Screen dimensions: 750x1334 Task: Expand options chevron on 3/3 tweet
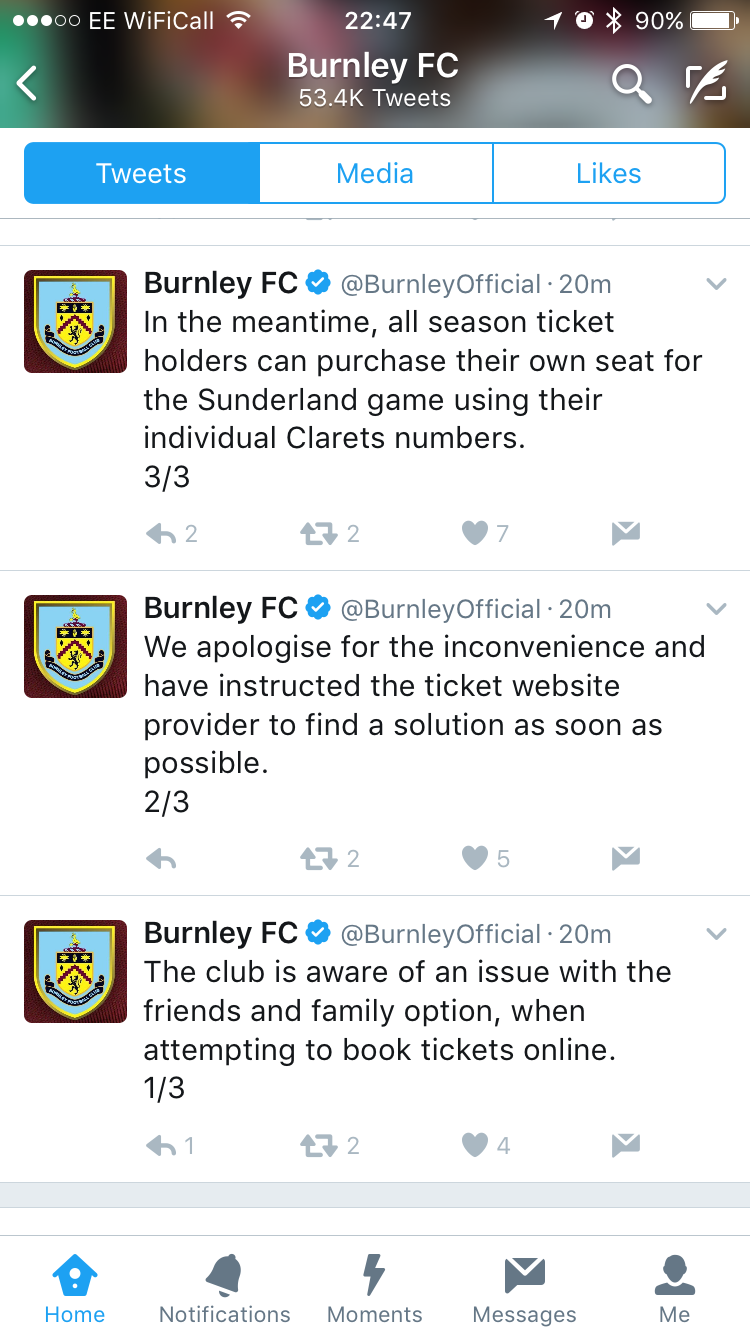point(716,285)
